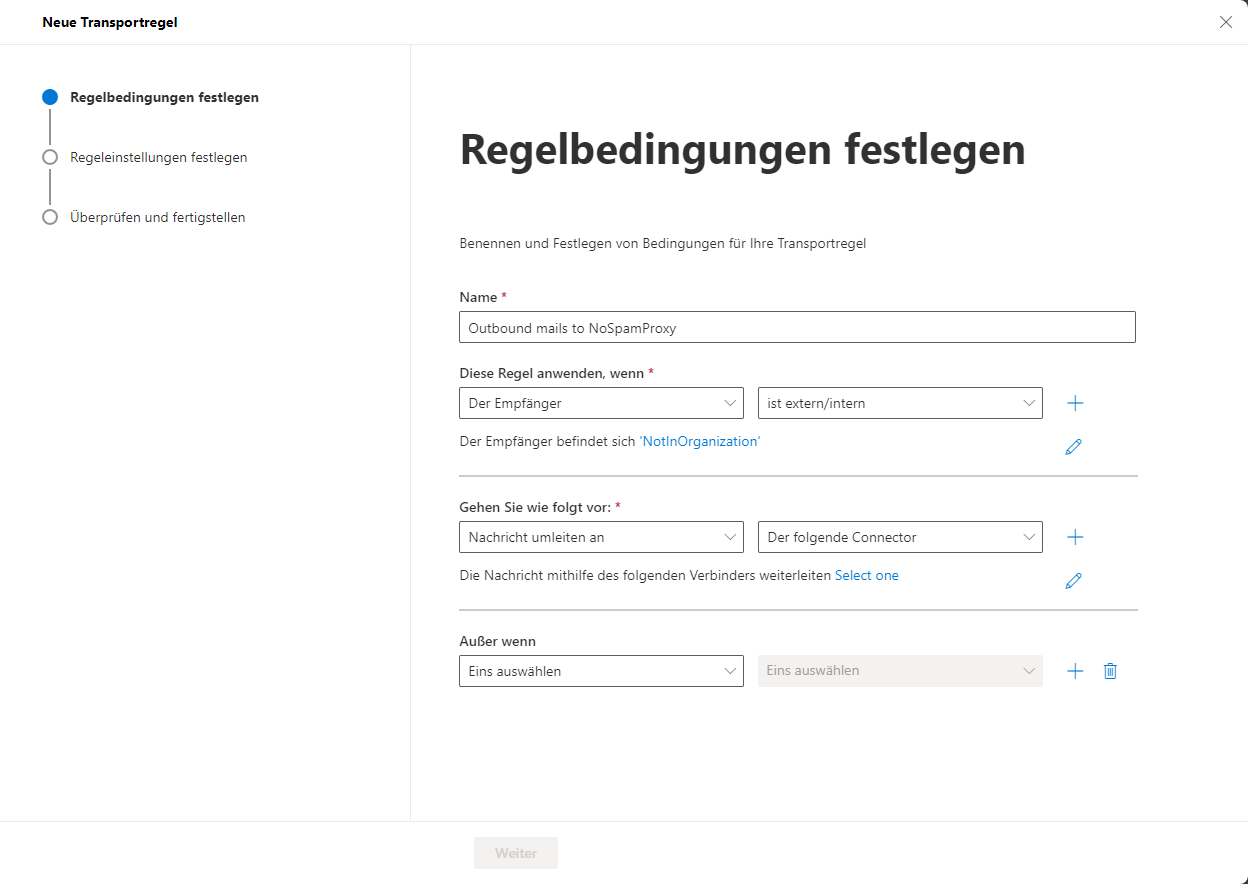The width and height of the screenshot is (1248, 884).
Task: Add another condition with the plus icon
Action: click(1075, 403)
